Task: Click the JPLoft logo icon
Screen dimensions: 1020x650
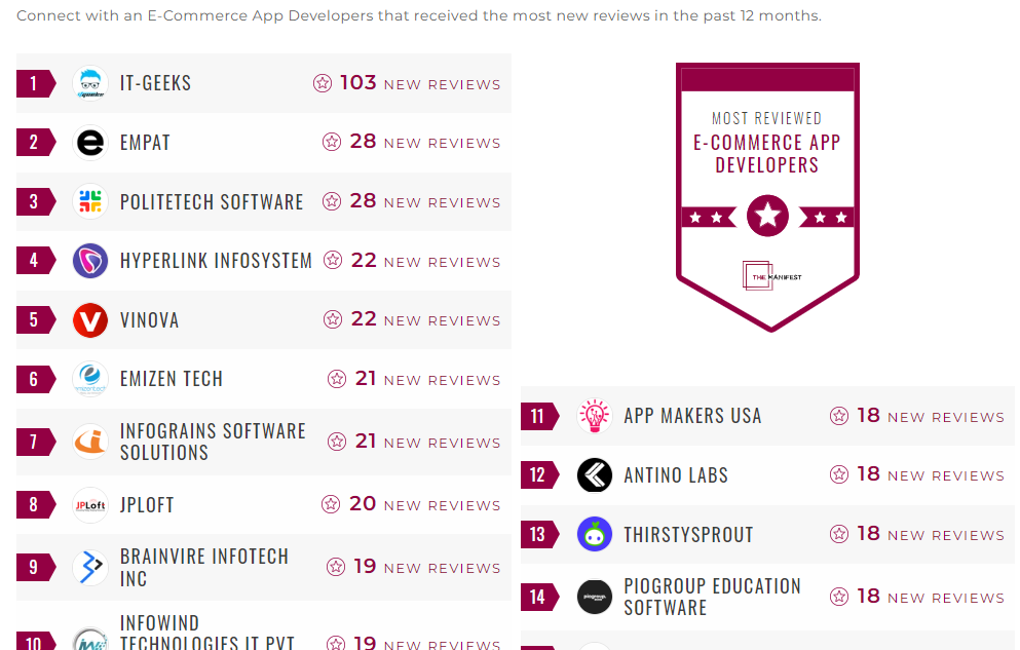Action: click(90, 505)
